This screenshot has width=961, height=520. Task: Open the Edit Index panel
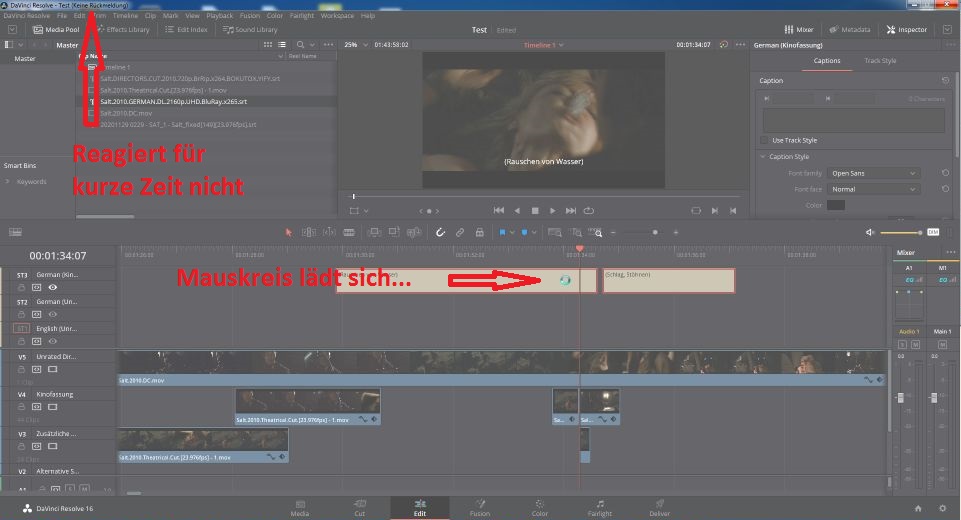click(x=186, y=29)
